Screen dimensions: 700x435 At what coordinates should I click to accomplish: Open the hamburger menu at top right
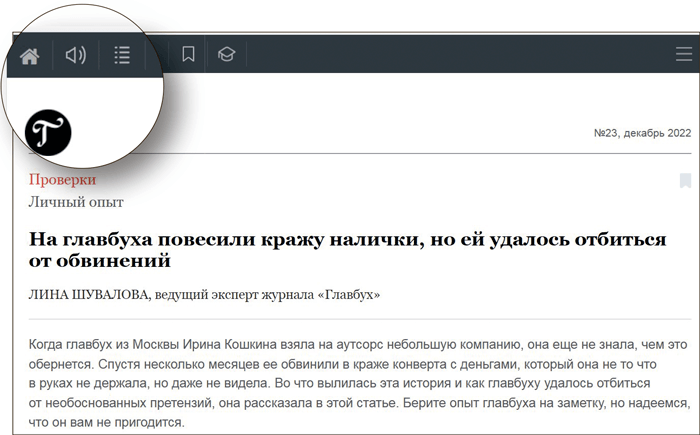(x=683, y=55)
